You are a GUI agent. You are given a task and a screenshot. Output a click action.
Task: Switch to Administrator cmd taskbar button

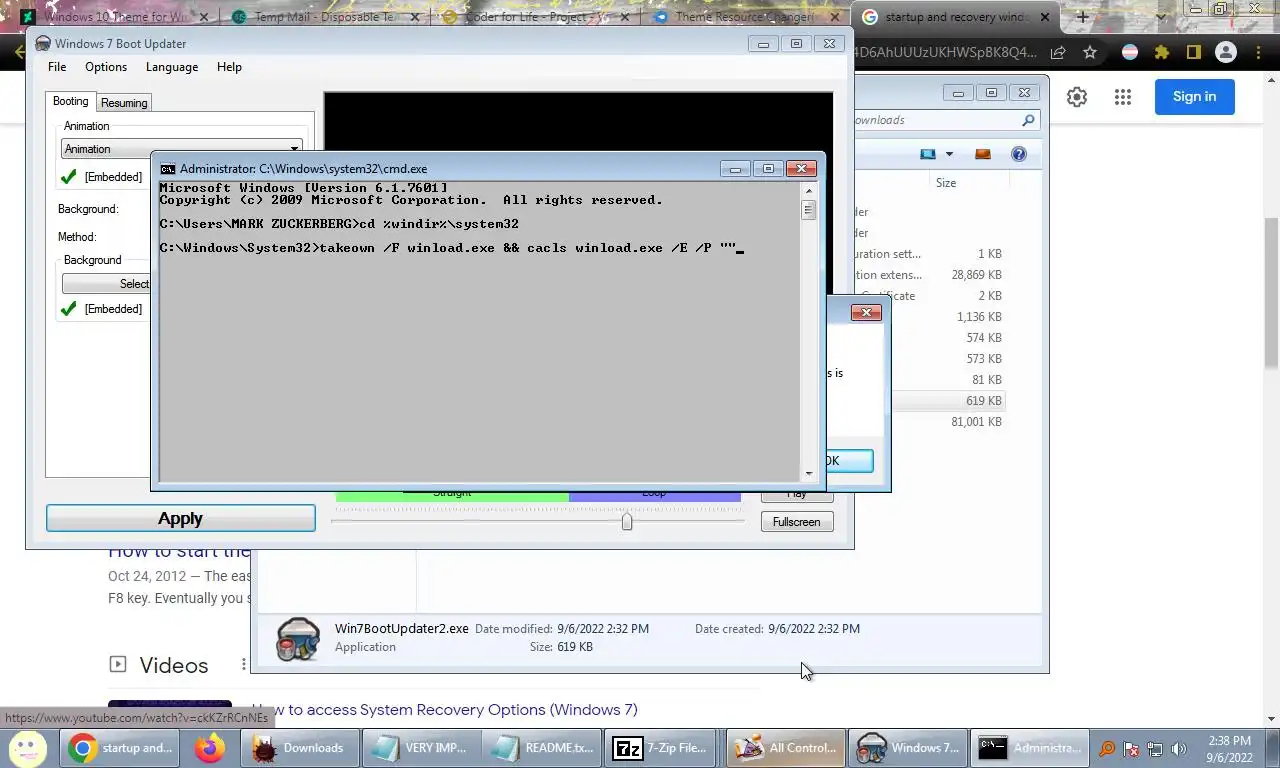coord(1030,748)
